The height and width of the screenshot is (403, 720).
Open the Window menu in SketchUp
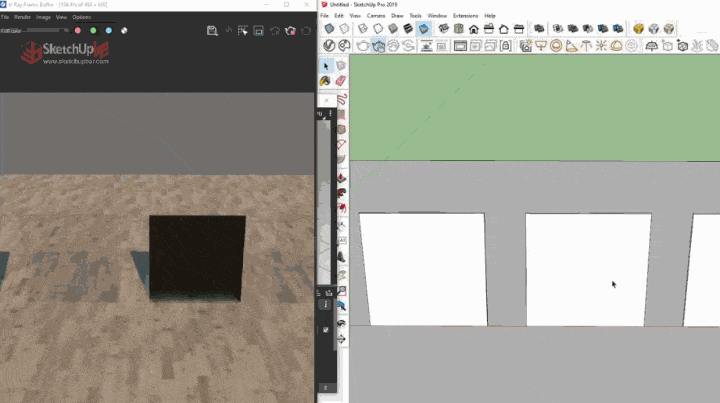click(x=437, y=16)
